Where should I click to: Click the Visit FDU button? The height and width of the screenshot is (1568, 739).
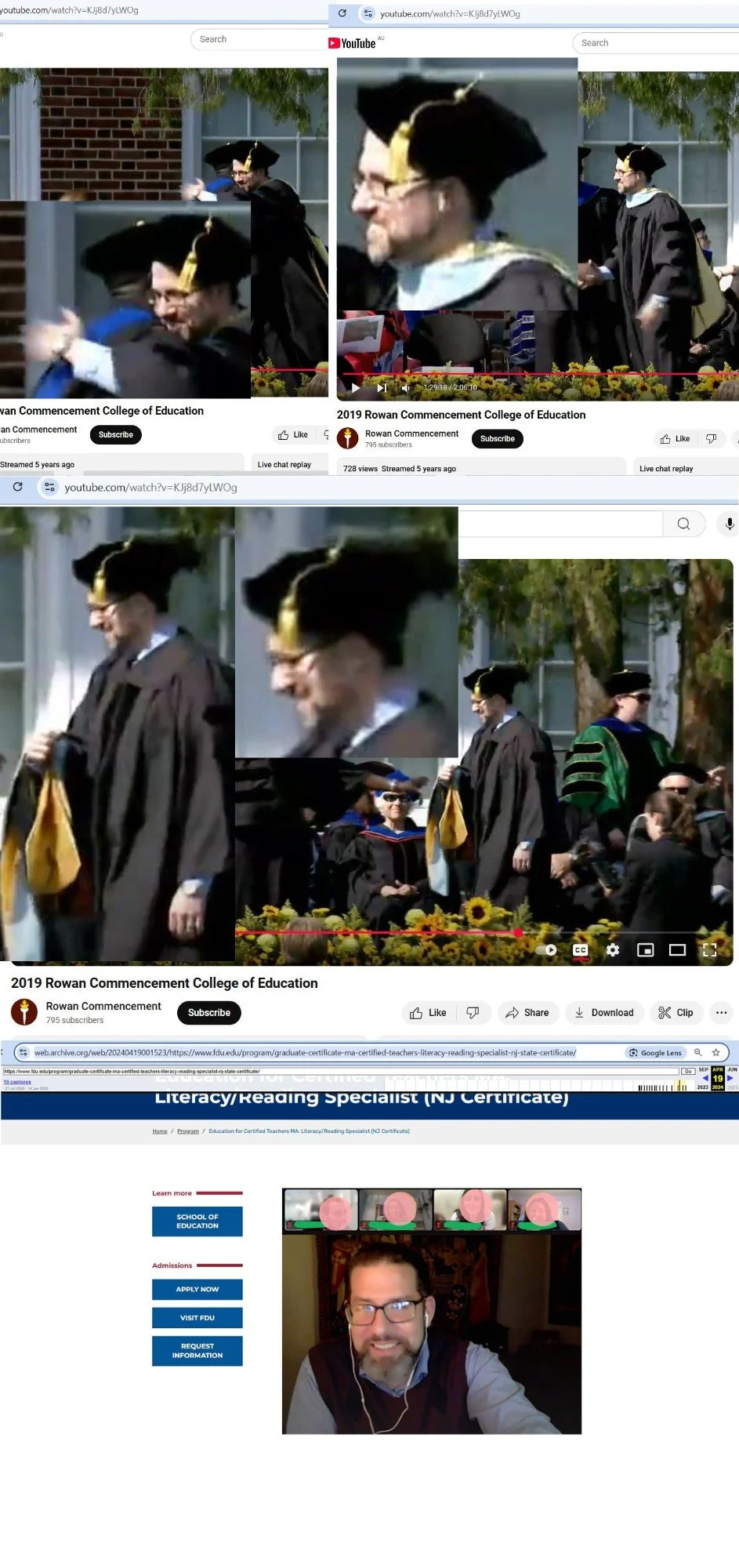click(x=197, y=1317)
